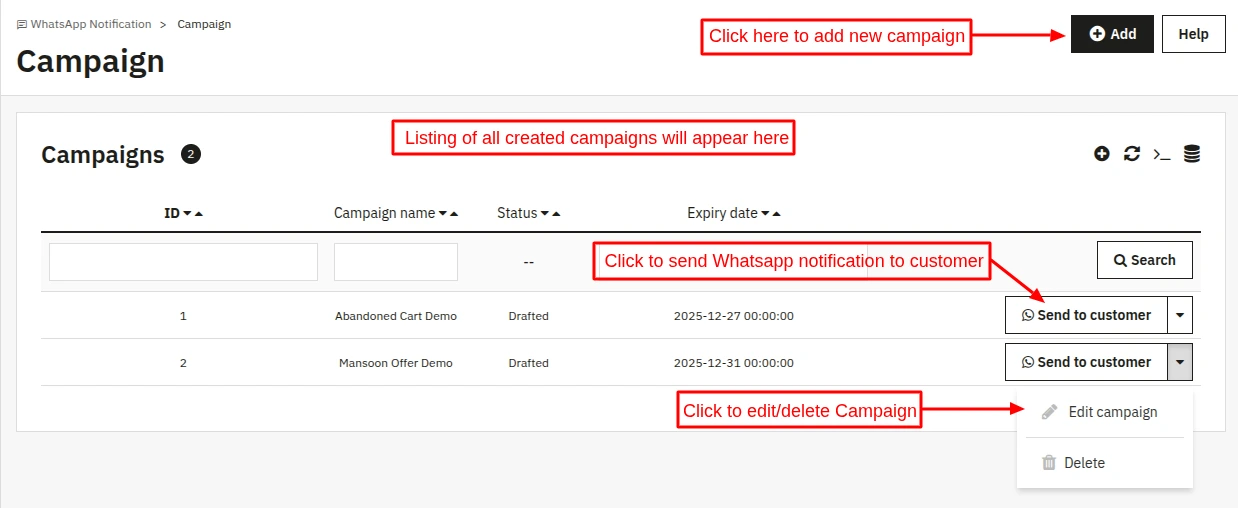Open the Help button
Image resolution: width=1238 pixels, height=508 pixels.
pyautogui.click(x=1194, y=34)
